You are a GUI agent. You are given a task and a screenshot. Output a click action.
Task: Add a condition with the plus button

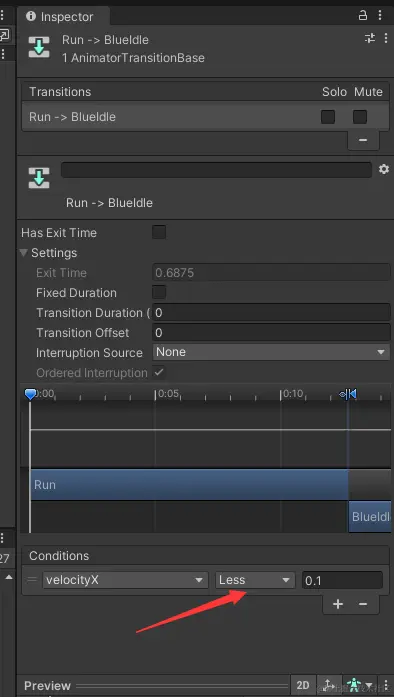(x=338, y=604)
